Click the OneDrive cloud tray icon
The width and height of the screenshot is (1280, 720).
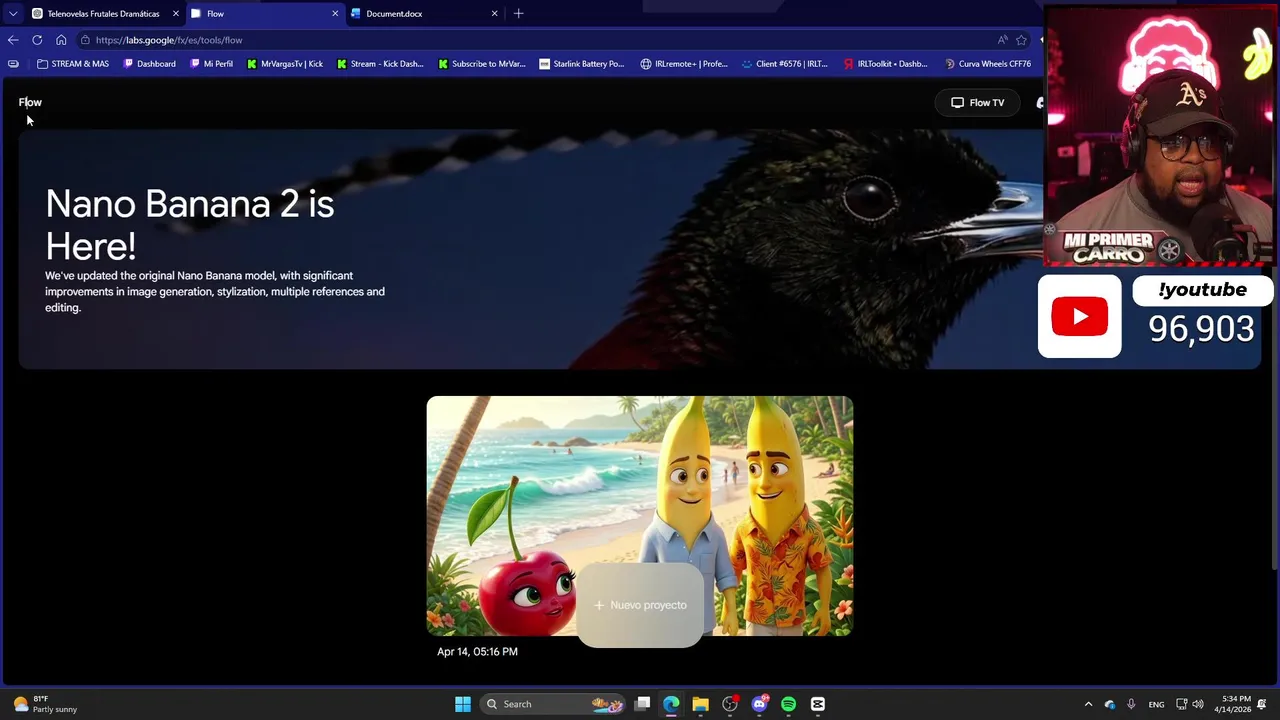tap(1110, 704)
